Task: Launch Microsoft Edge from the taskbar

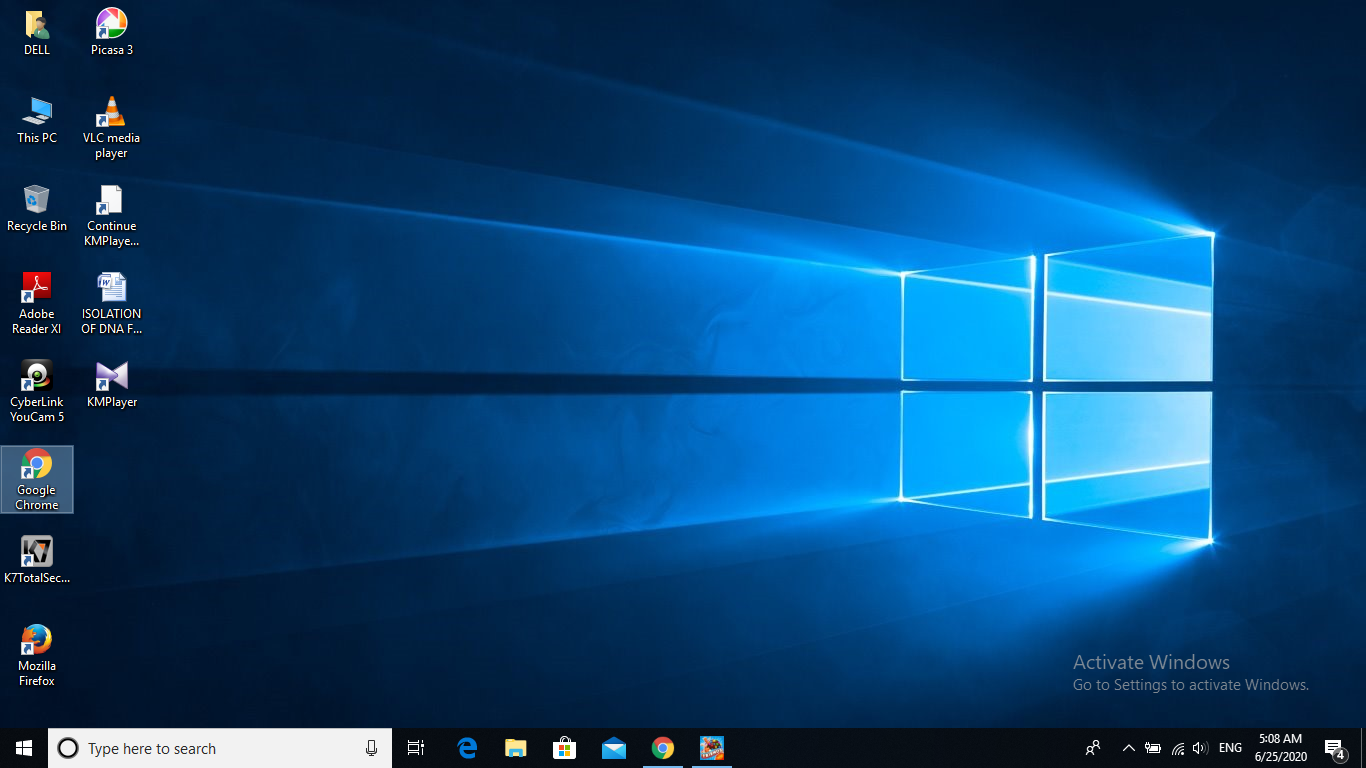Action: coord(467,748)
